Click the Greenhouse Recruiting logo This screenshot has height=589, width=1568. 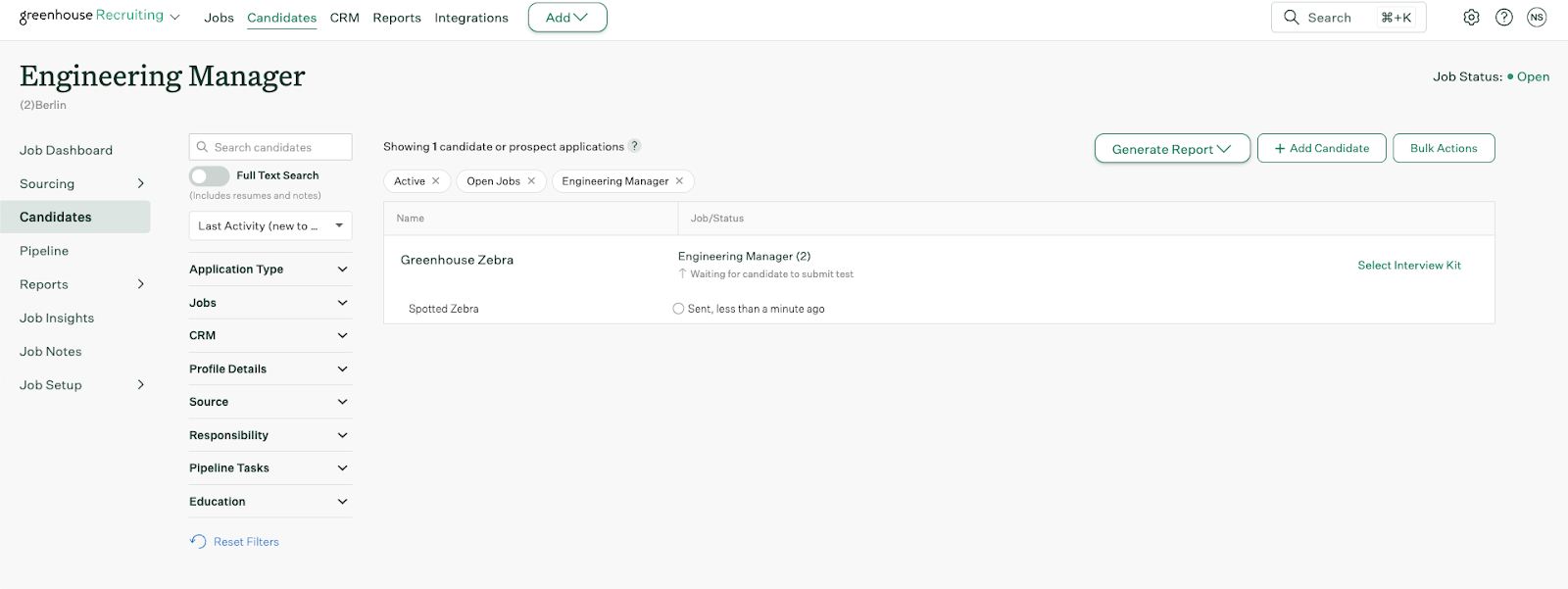pyautogui.click(x=91, y=16)
